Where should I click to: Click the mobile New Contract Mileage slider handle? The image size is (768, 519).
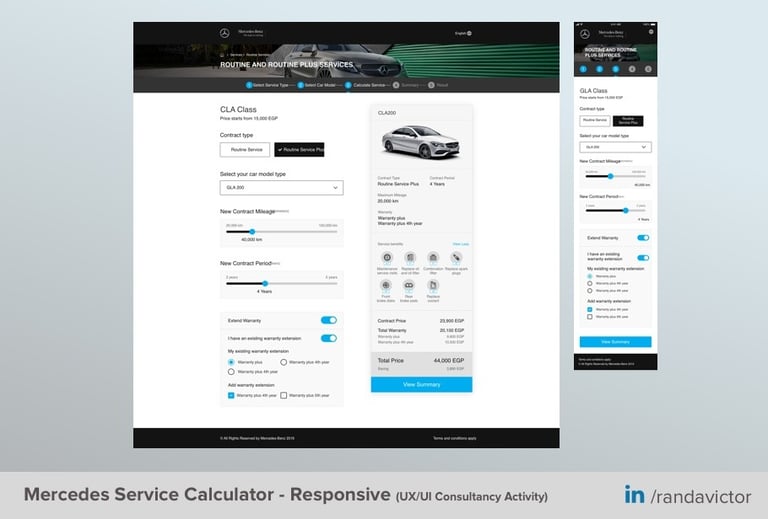coord(610,176)
